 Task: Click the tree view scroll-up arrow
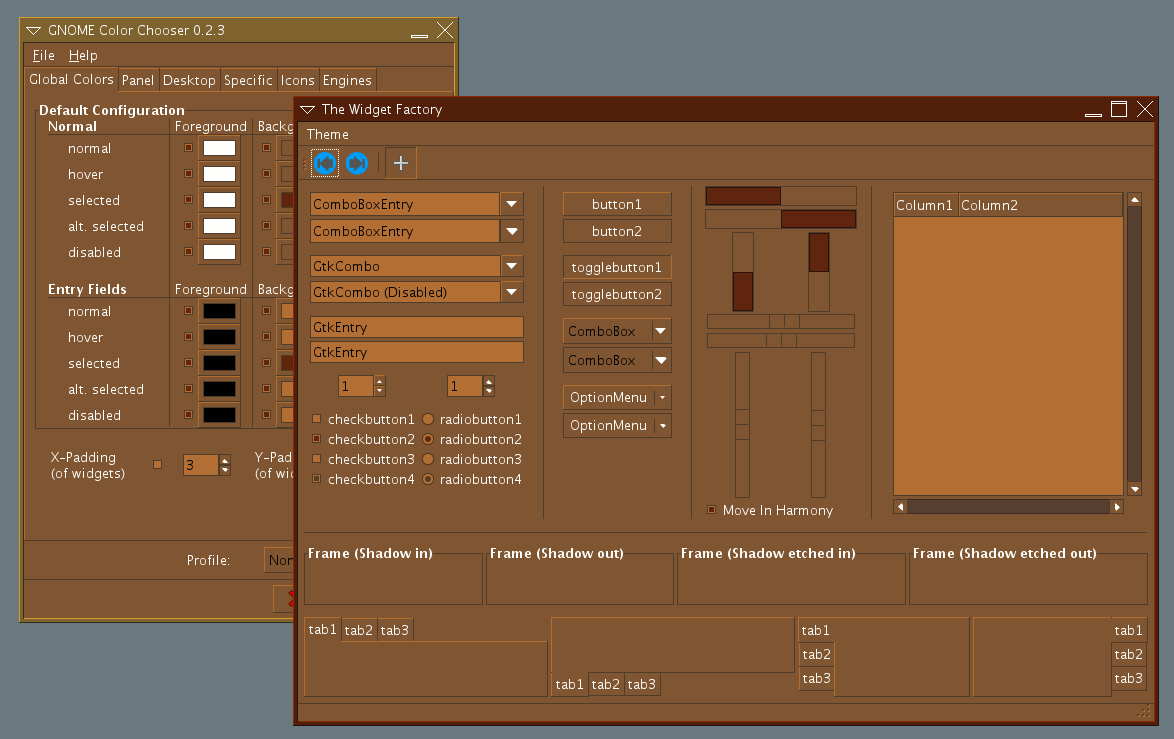[1134, 199]
